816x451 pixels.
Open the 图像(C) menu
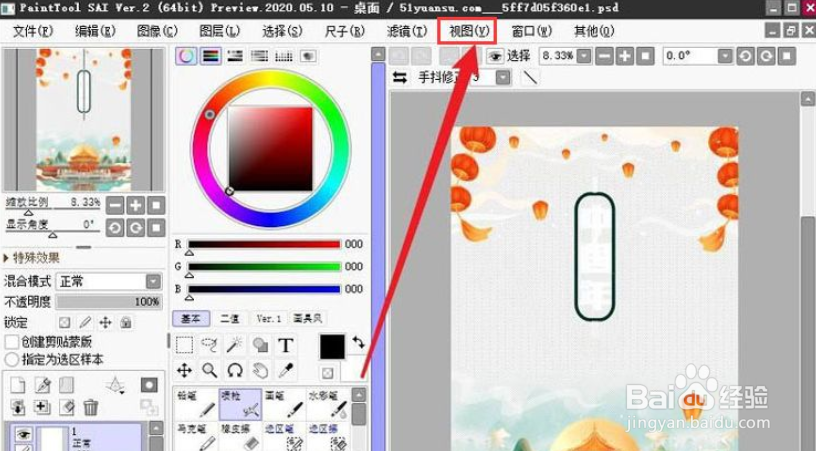pyautogui.click(x=157, y=31)
